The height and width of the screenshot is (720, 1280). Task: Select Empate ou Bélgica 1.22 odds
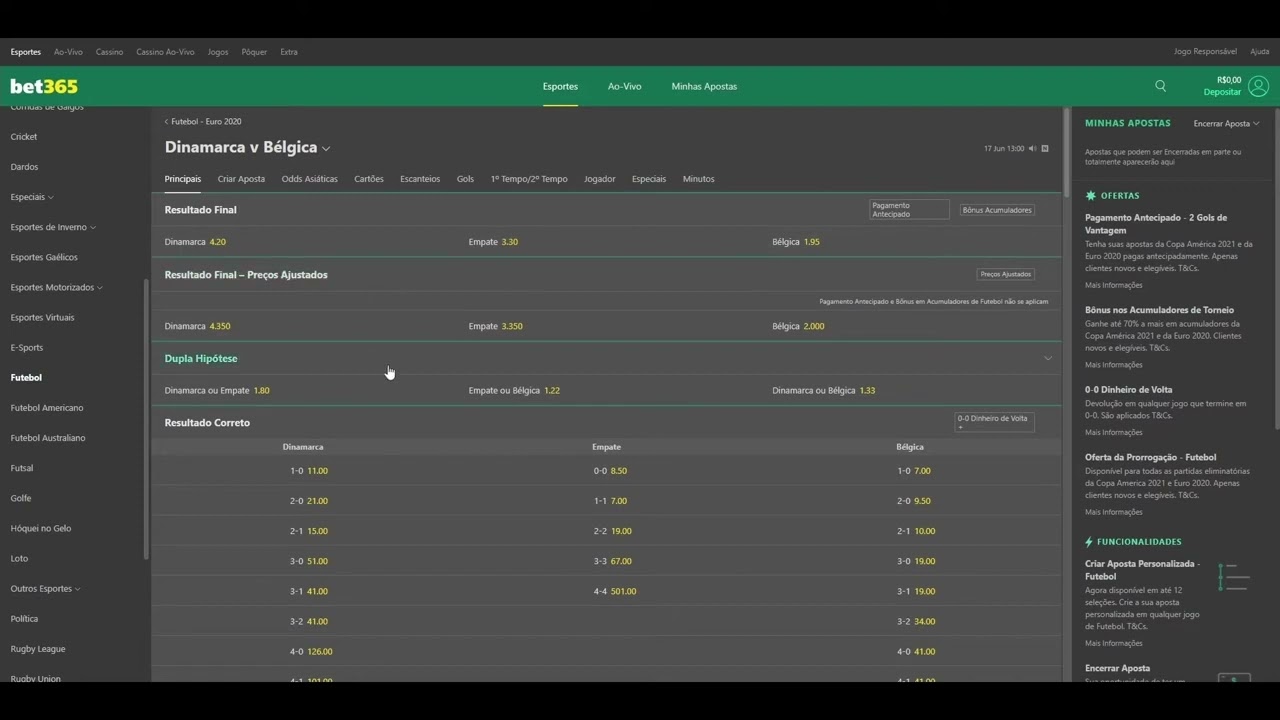[x=607, y=391]
